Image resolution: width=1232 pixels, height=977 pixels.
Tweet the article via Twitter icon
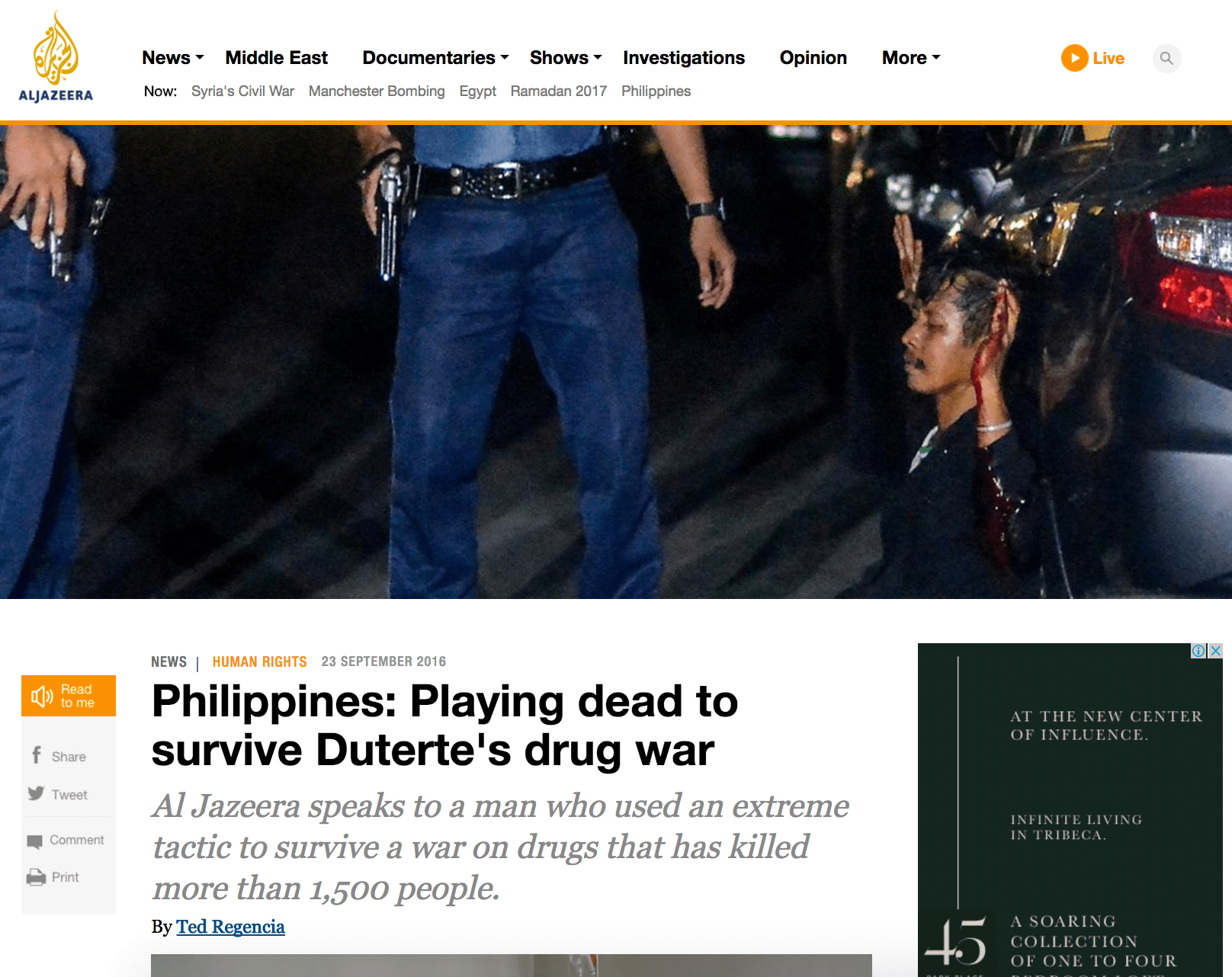pos(36,793)
